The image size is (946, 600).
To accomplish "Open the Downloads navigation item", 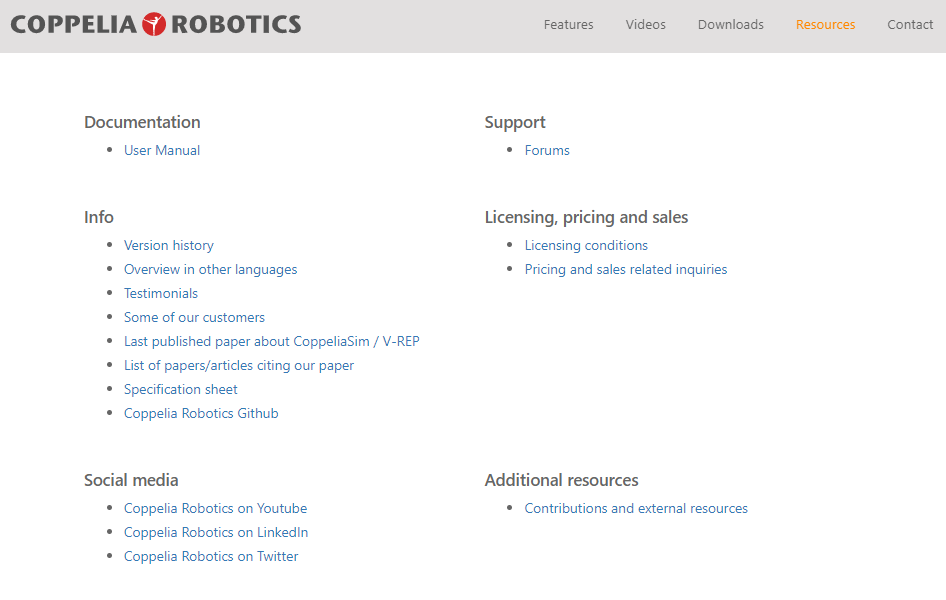I will (731, 25).
